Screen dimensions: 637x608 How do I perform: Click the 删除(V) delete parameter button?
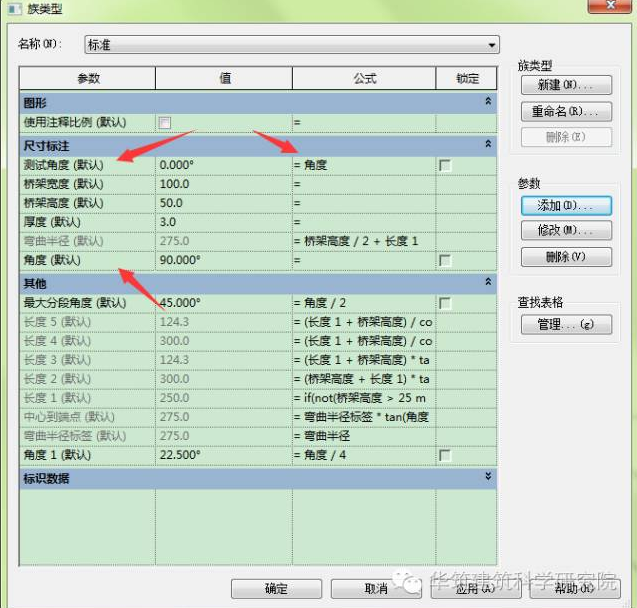pos(566,257)
